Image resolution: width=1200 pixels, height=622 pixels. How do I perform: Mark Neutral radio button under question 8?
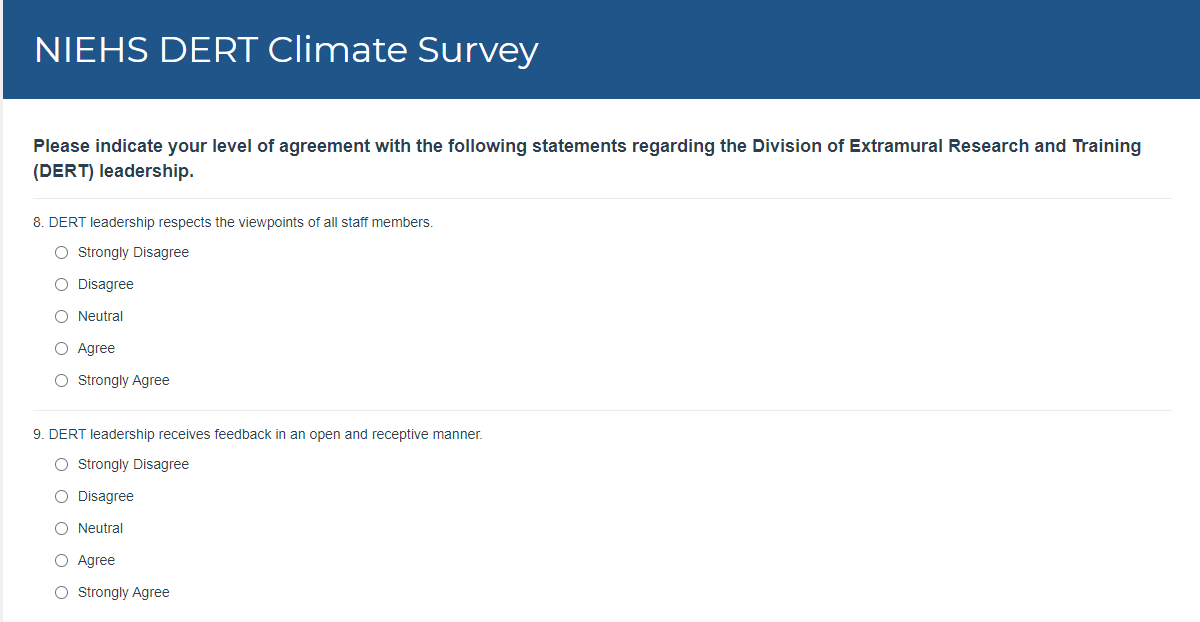pyautogui.click(x=62, y=317)
